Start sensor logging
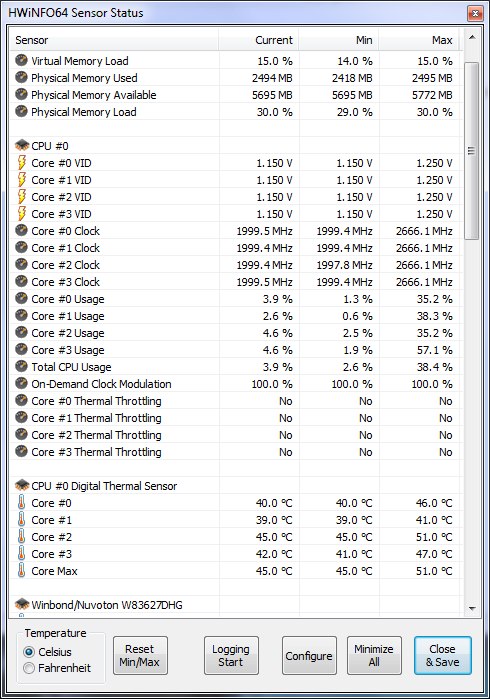This screenshot has width=490, height=699. tap(231, 655)
